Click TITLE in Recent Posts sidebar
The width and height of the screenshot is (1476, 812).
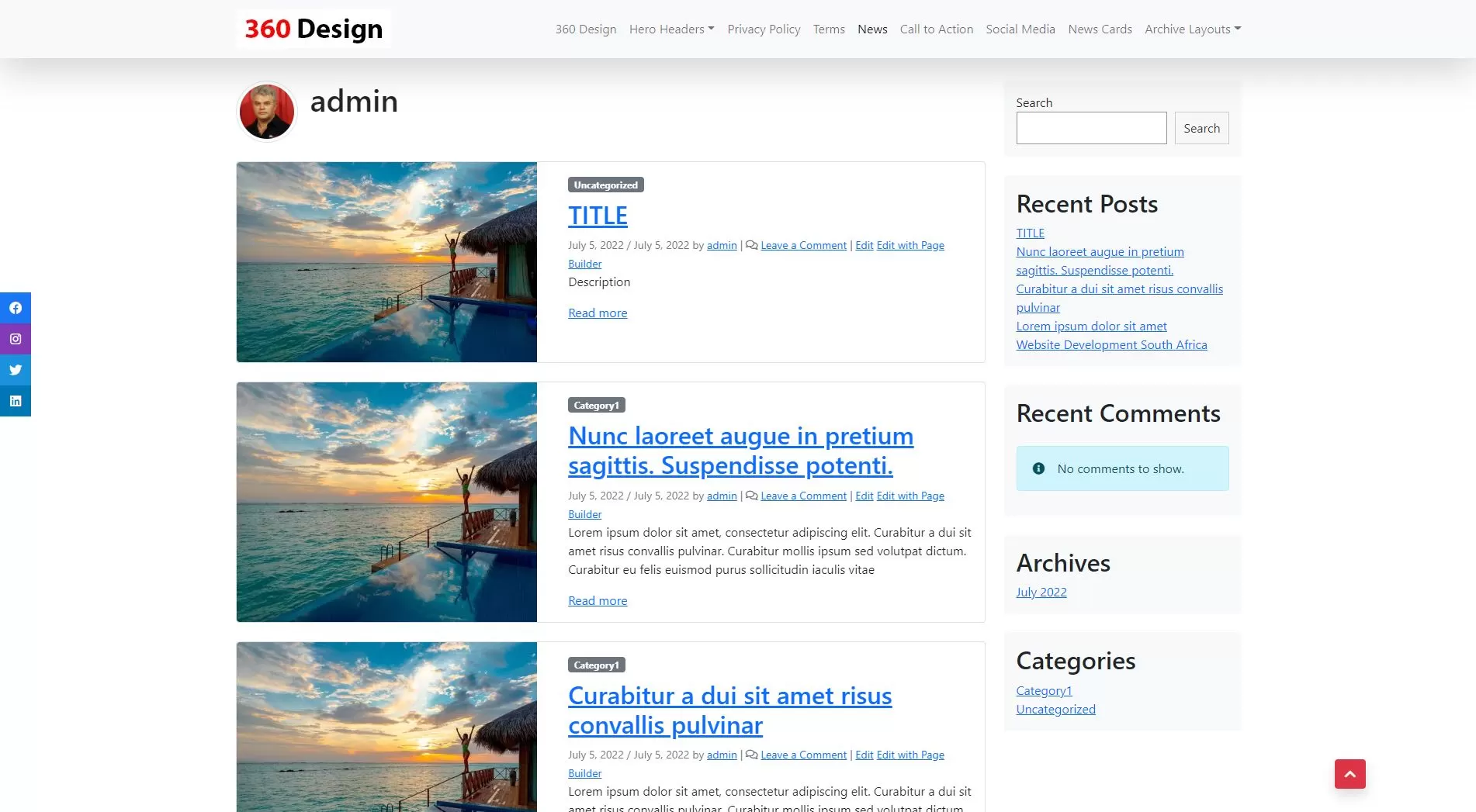[1031, 233]
